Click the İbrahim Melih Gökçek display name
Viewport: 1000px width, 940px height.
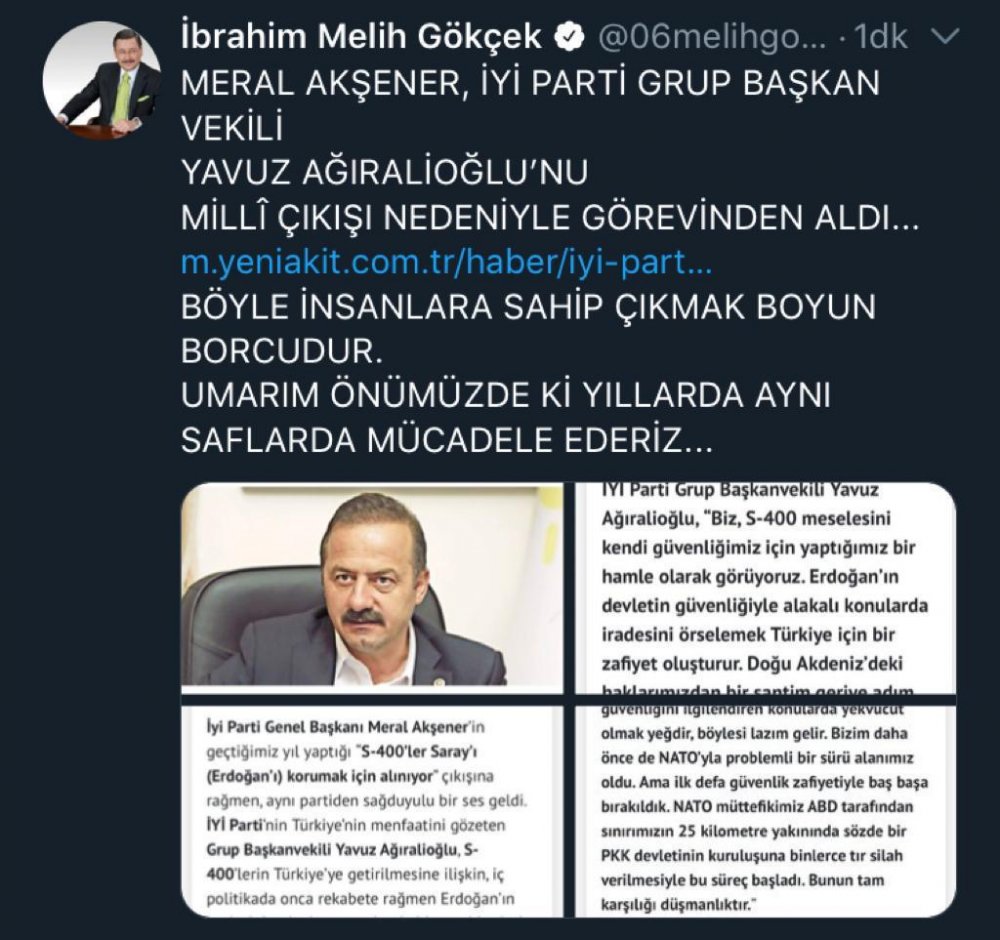(362, 36)
